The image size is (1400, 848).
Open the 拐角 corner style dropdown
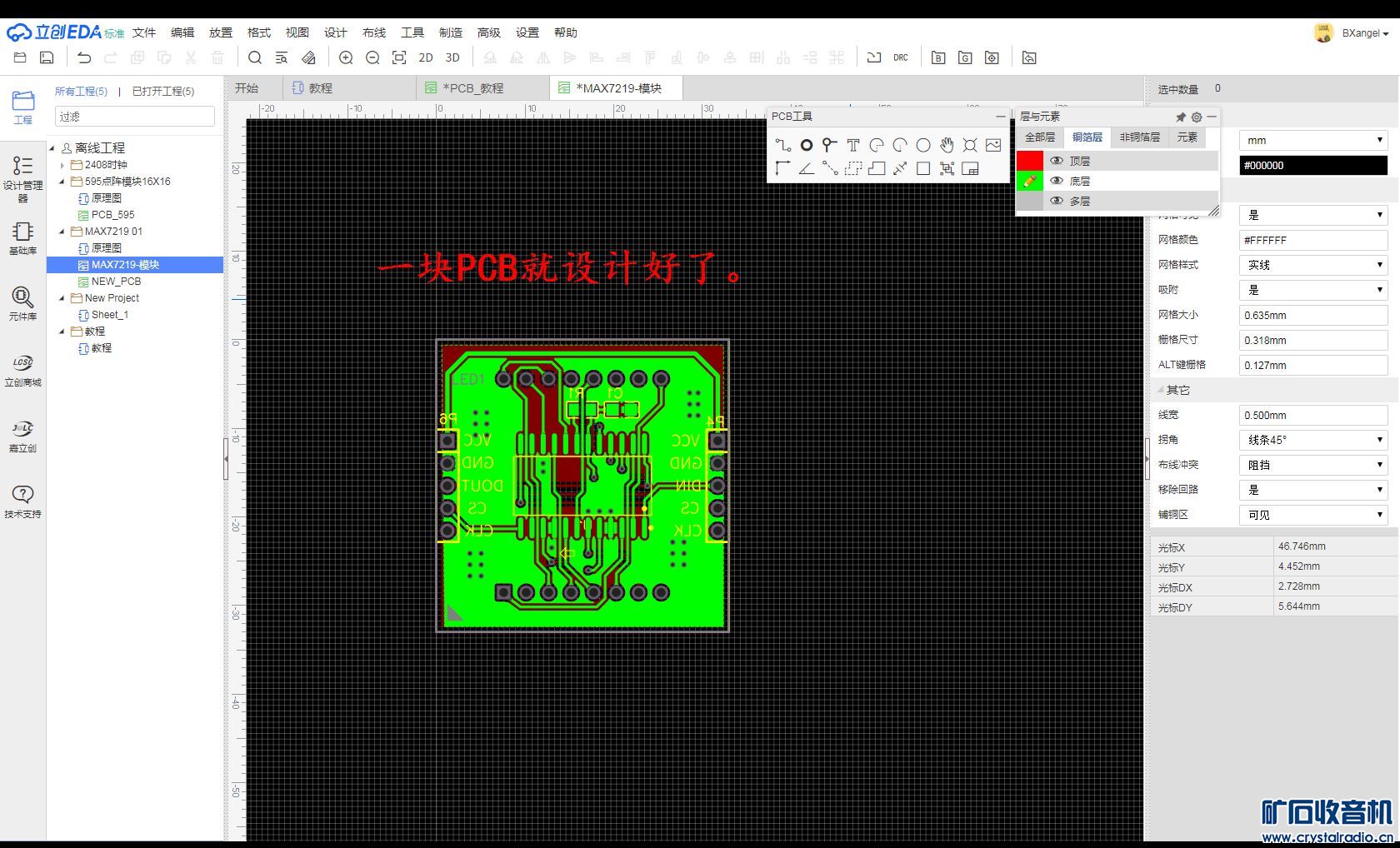click(x=1312, y=440)
